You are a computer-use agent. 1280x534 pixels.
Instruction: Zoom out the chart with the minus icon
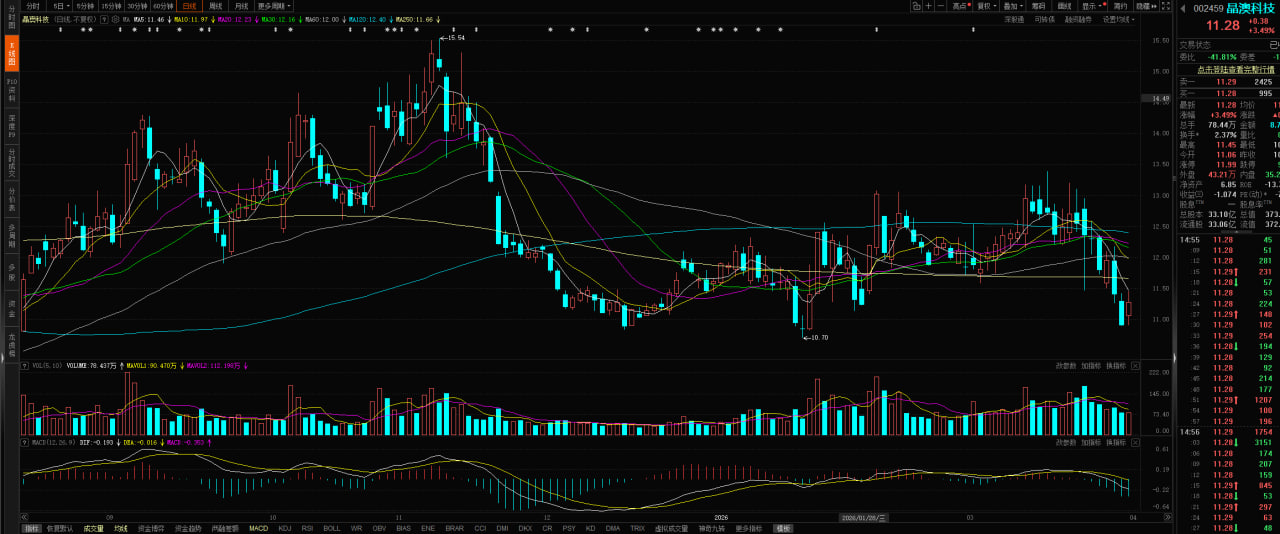coord(941,6)
